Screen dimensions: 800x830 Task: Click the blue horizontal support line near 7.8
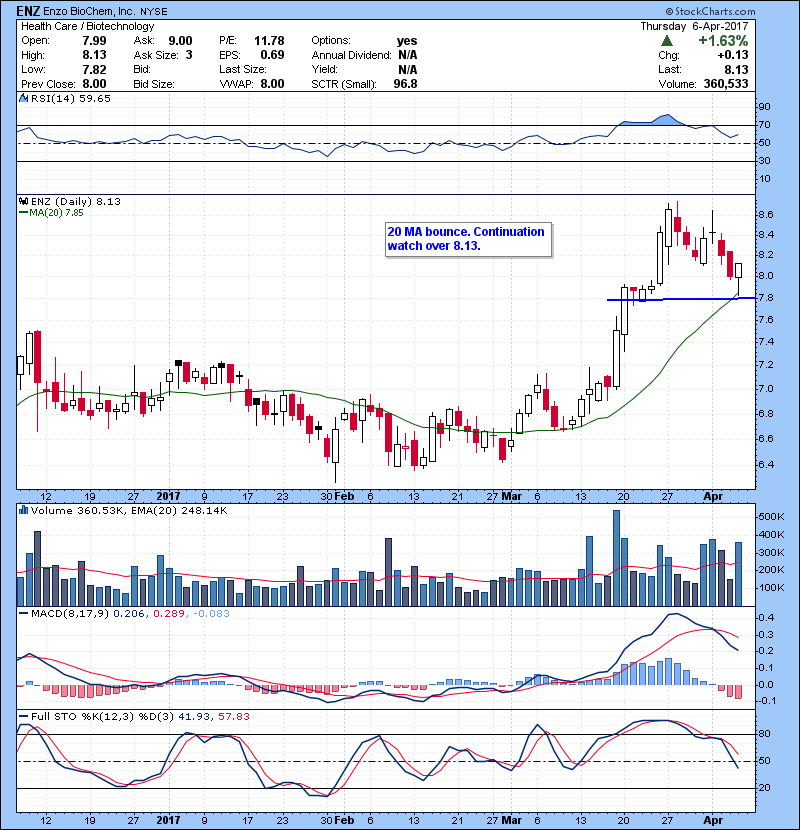(680, 299)
